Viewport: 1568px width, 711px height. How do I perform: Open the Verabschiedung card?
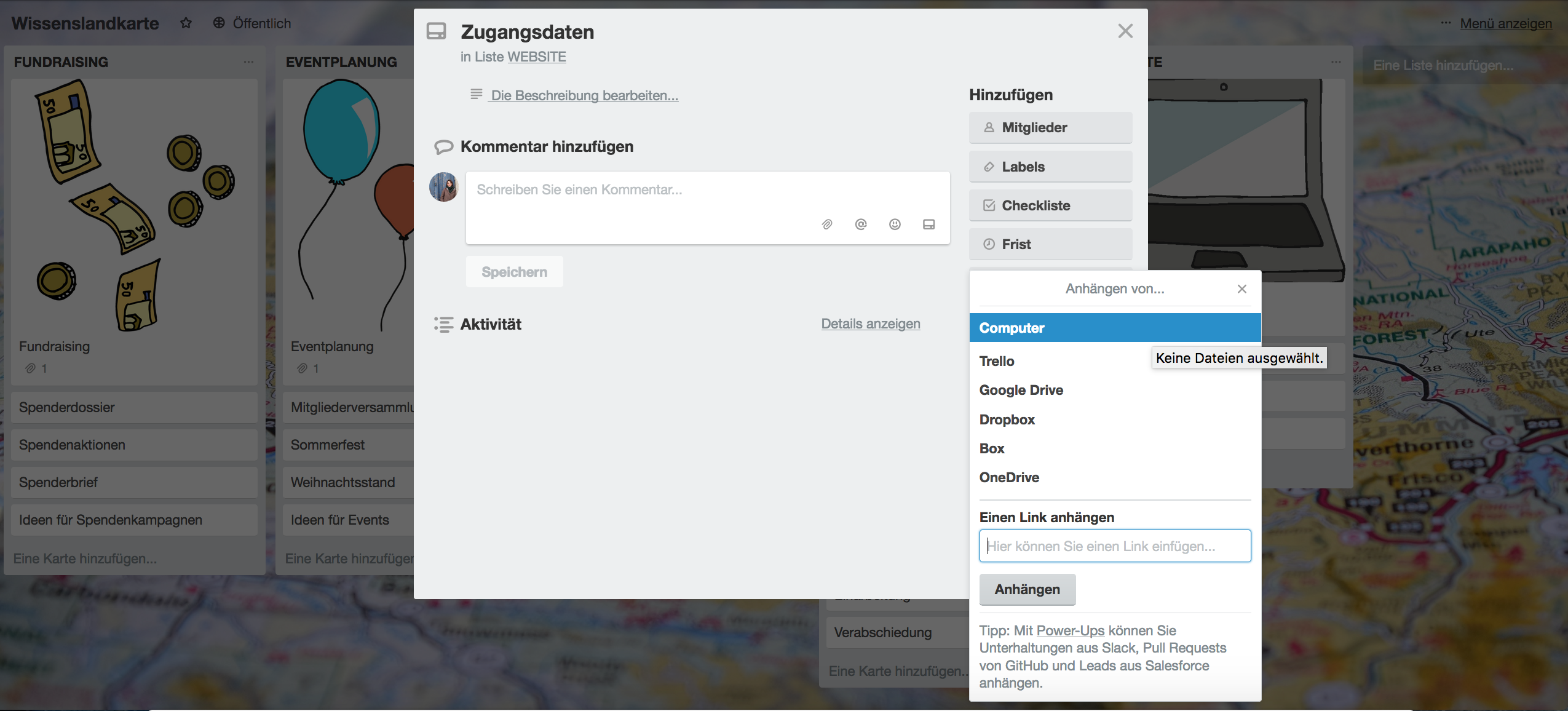click(898, 632)
